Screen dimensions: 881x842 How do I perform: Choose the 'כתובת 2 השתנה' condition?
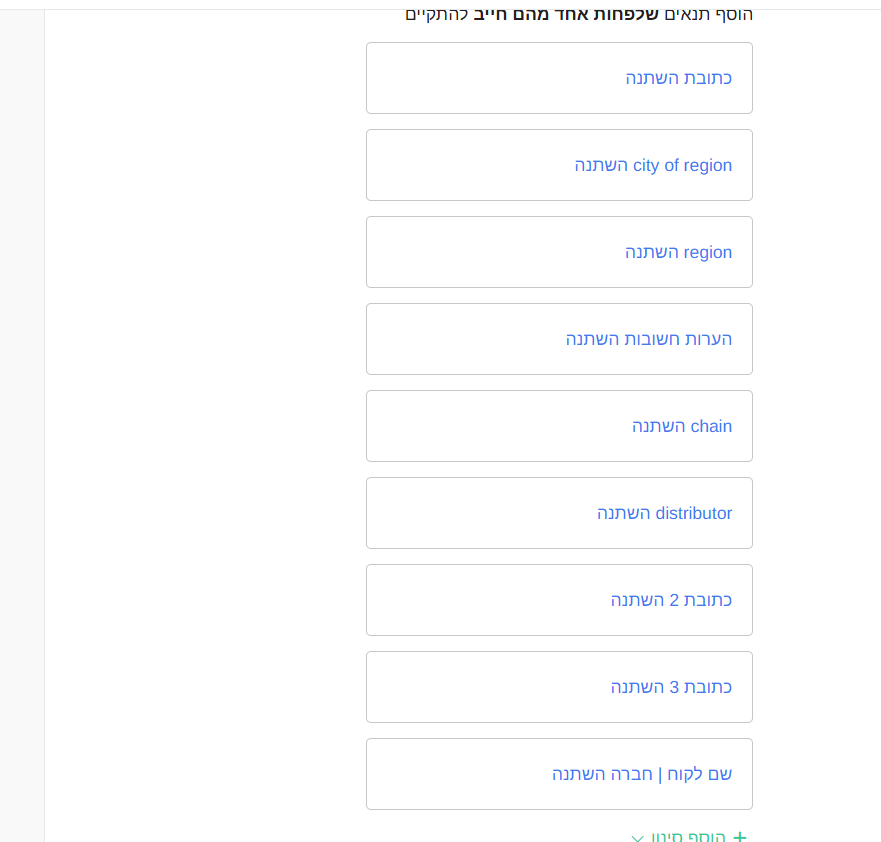coord(671,600)
